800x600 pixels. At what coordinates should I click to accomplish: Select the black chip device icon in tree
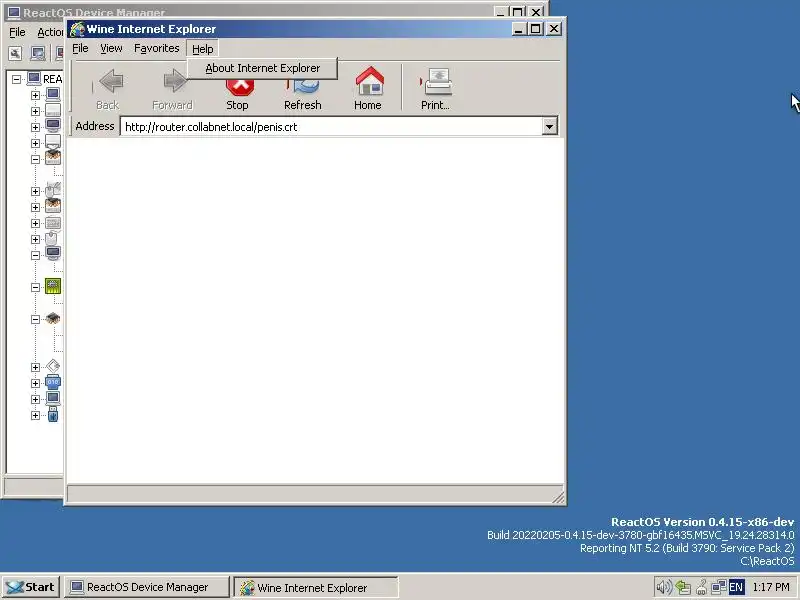point(53,319)
